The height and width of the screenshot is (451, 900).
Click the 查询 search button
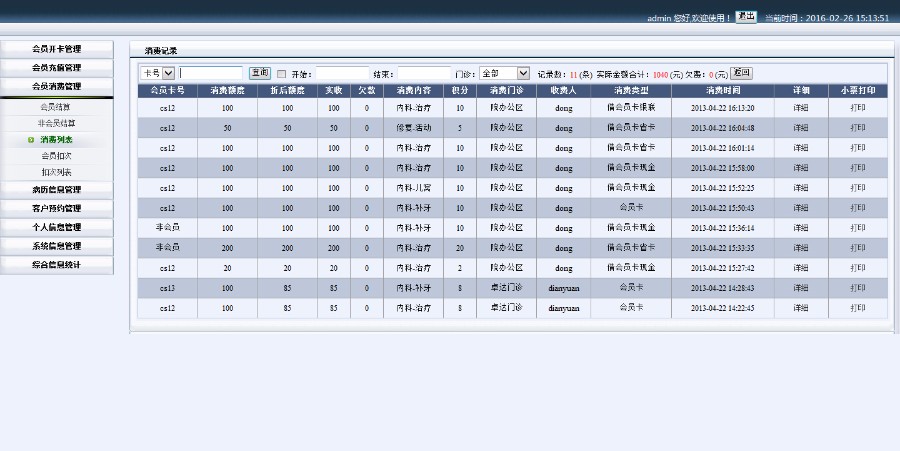pos(259,73)
